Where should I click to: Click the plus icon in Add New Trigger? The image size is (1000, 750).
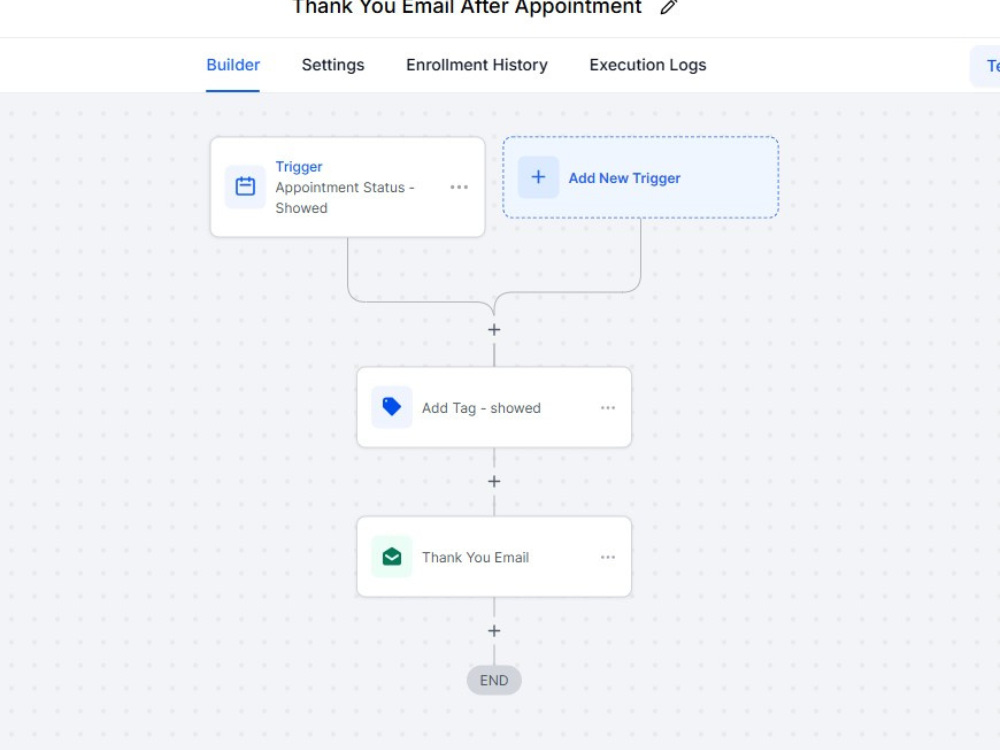(538, 177)
